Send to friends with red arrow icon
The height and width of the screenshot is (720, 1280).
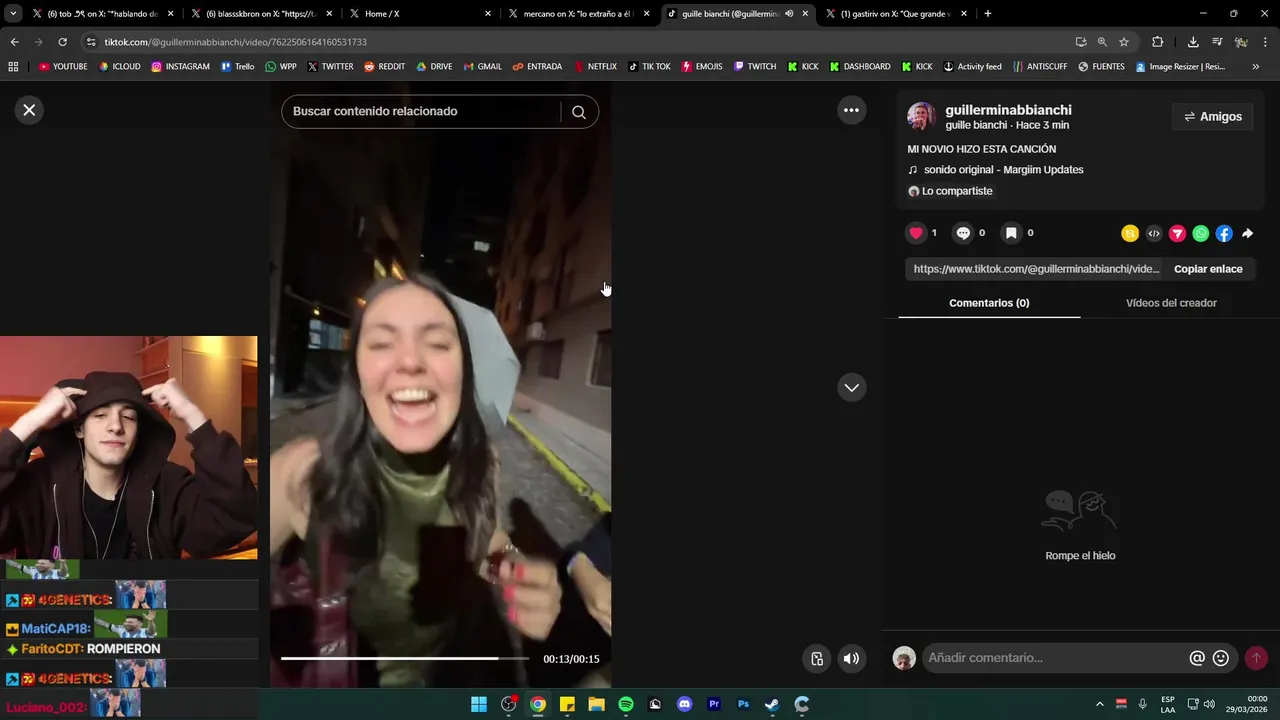pyautogui.click(x=1177, y=234)
